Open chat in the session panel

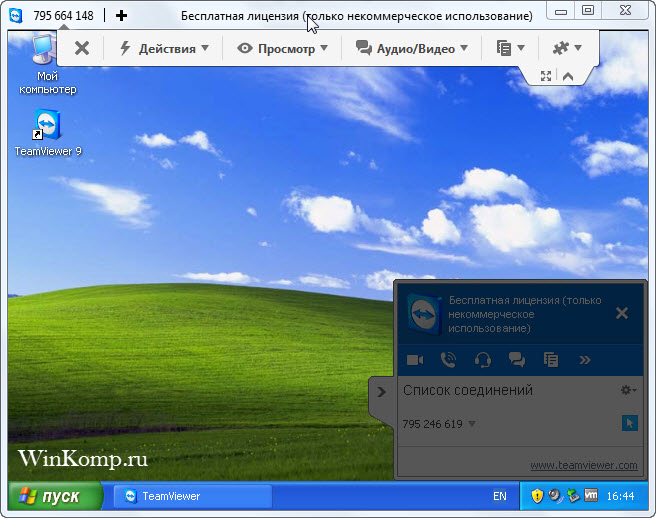coord(517,360)
